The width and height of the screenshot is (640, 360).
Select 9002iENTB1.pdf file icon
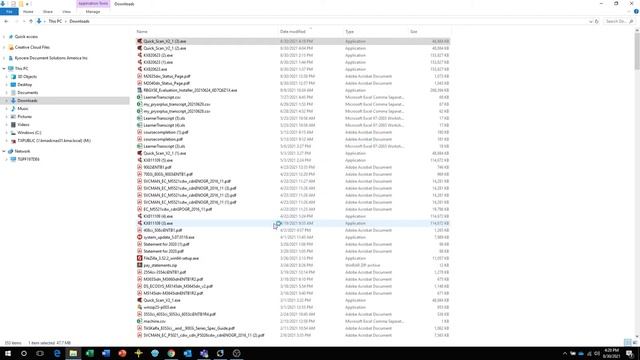(x=139, y=167)
